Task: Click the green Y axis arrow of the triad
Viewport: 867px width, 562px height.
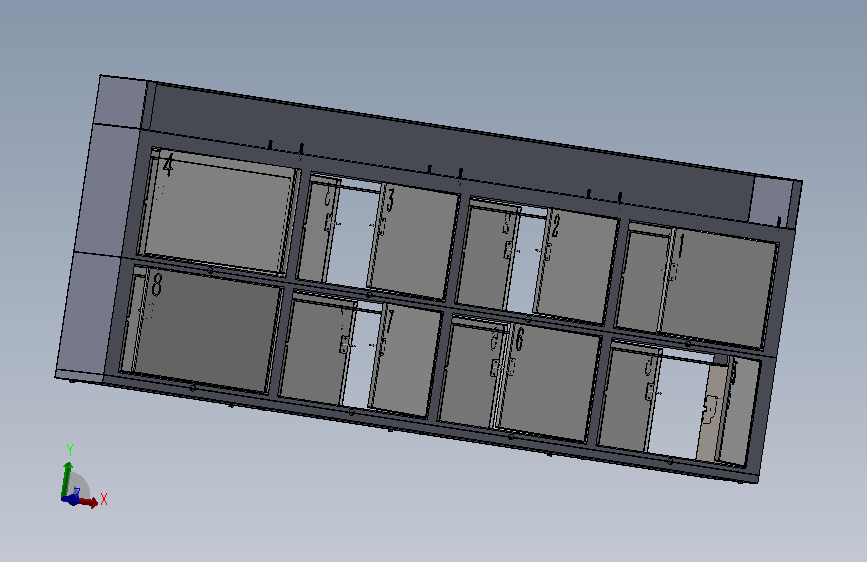Action: tap(66, 479)
